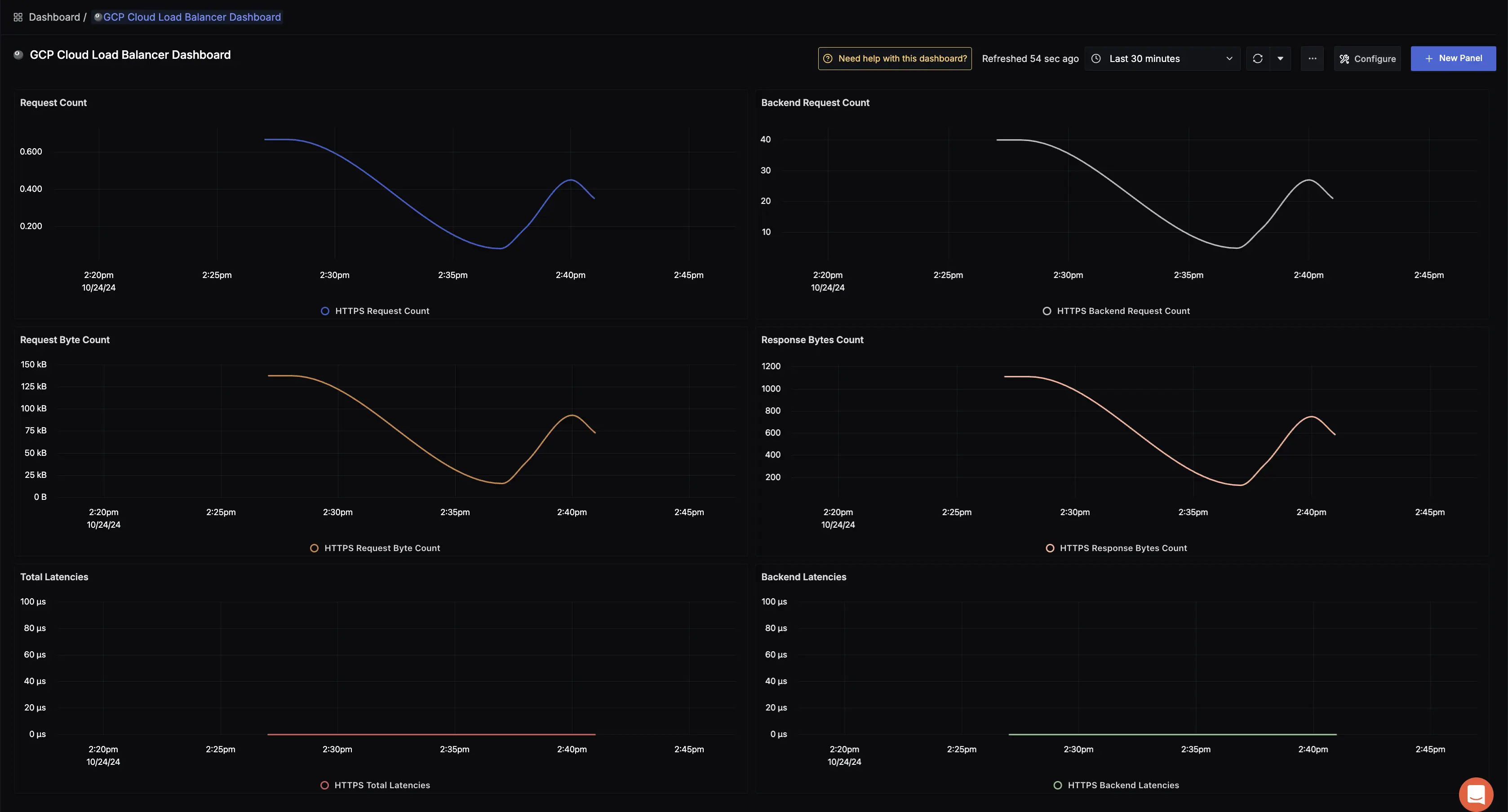The width and height of the screenshot is (1508, 812).
Task: Click the more options ellipsis icon
Action: click(1312, 57)
